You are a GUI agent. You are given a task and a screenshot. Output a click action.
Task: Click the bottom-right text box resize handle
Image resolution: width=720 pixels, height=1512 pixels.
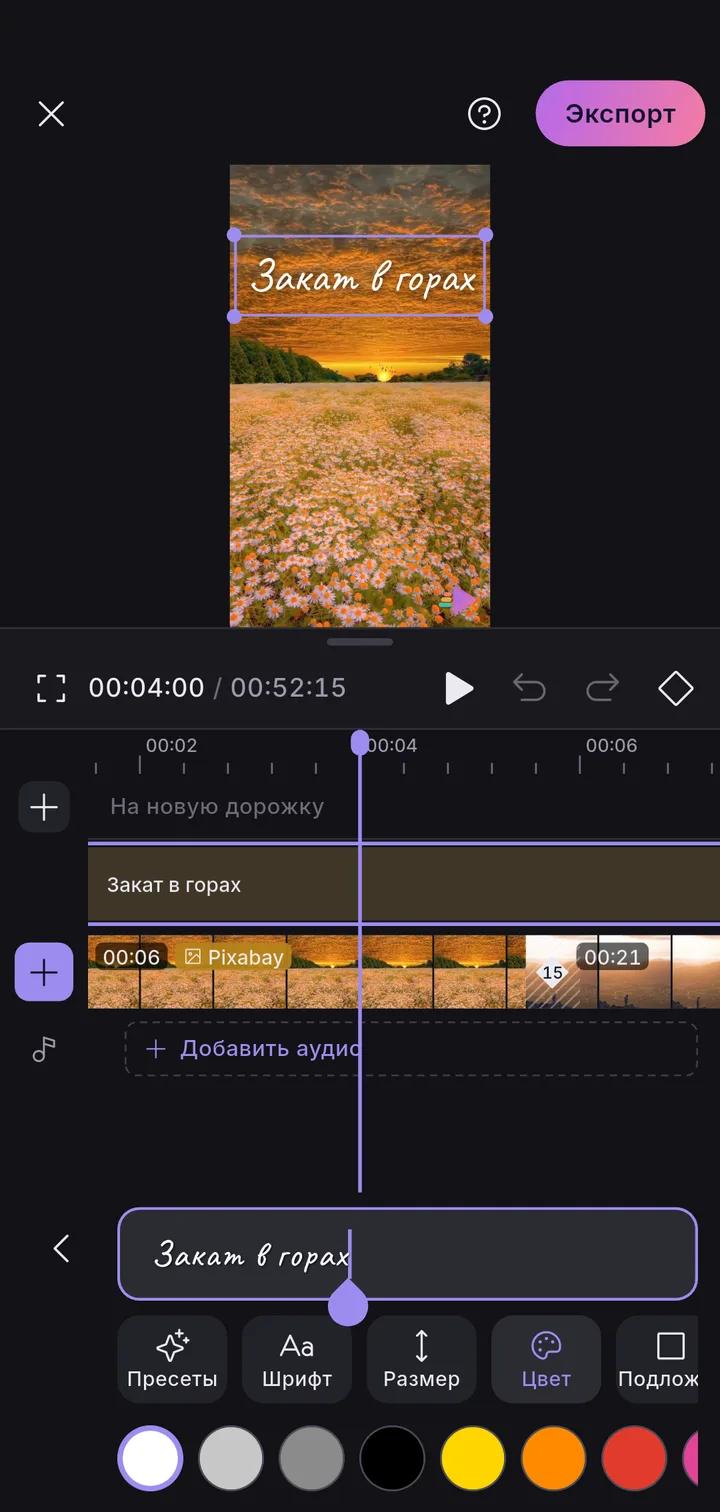point(485,316)
